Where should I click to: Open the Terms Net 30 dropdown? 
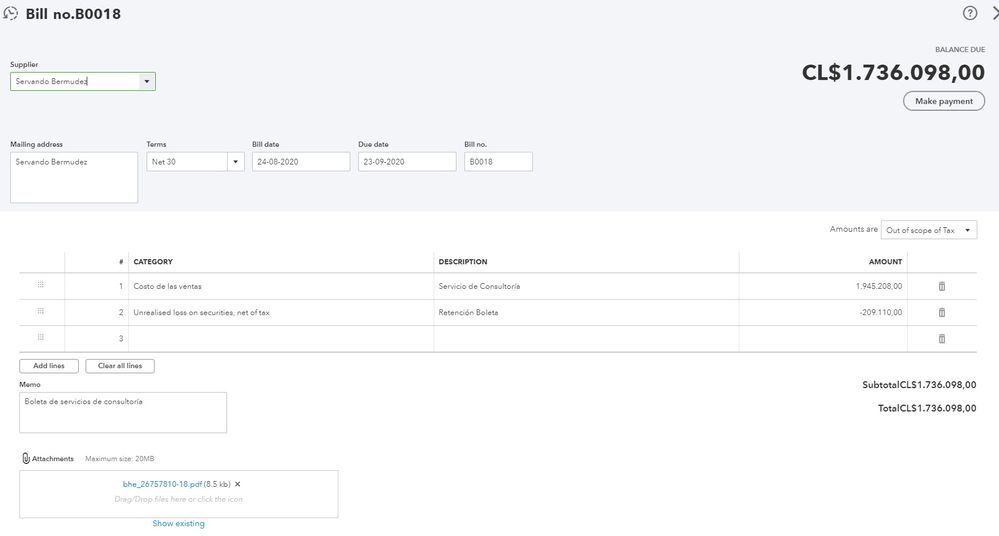[236, 161]
